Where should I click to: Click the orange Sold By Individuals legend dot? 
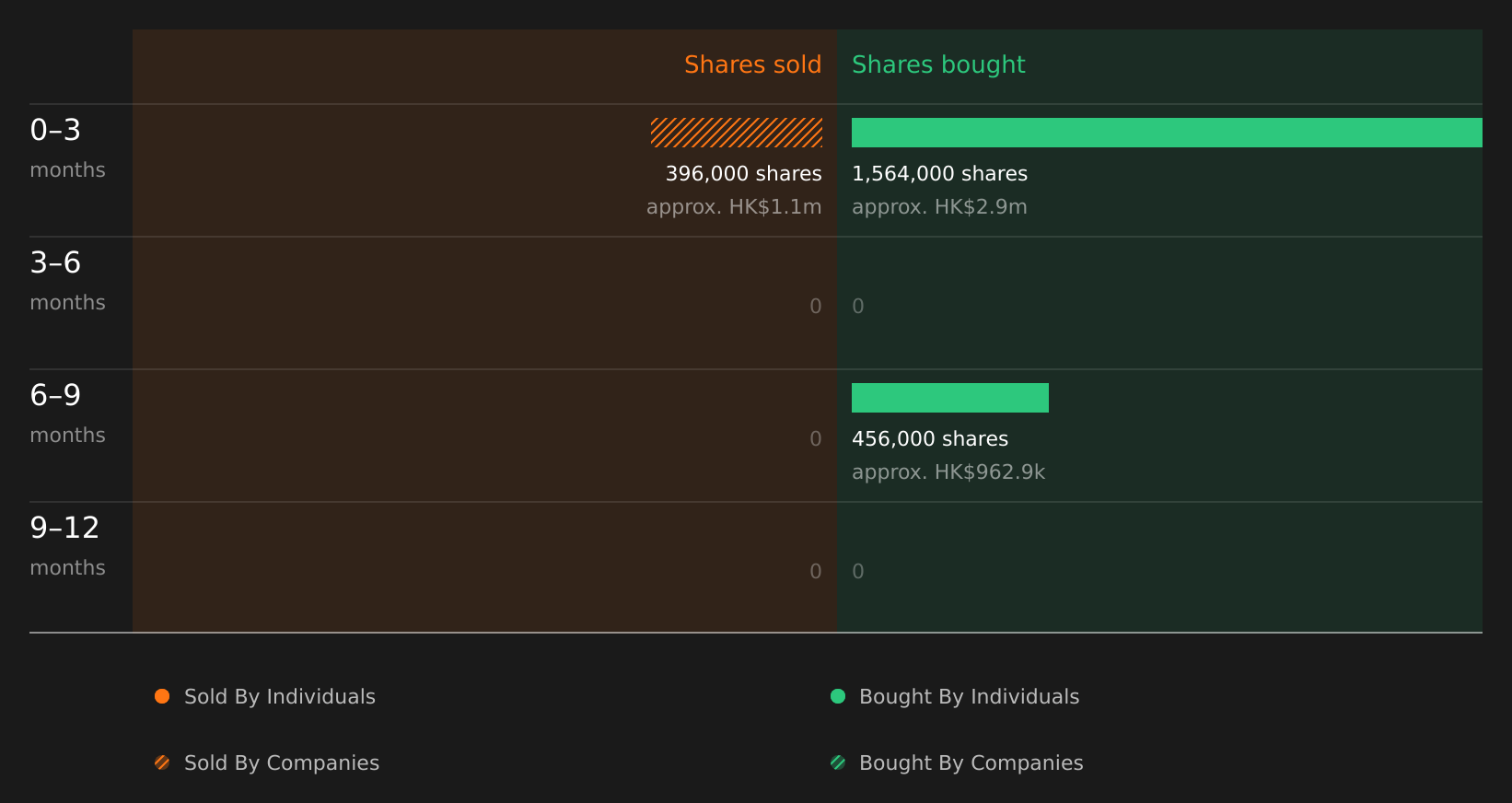(x=162, y=696)
